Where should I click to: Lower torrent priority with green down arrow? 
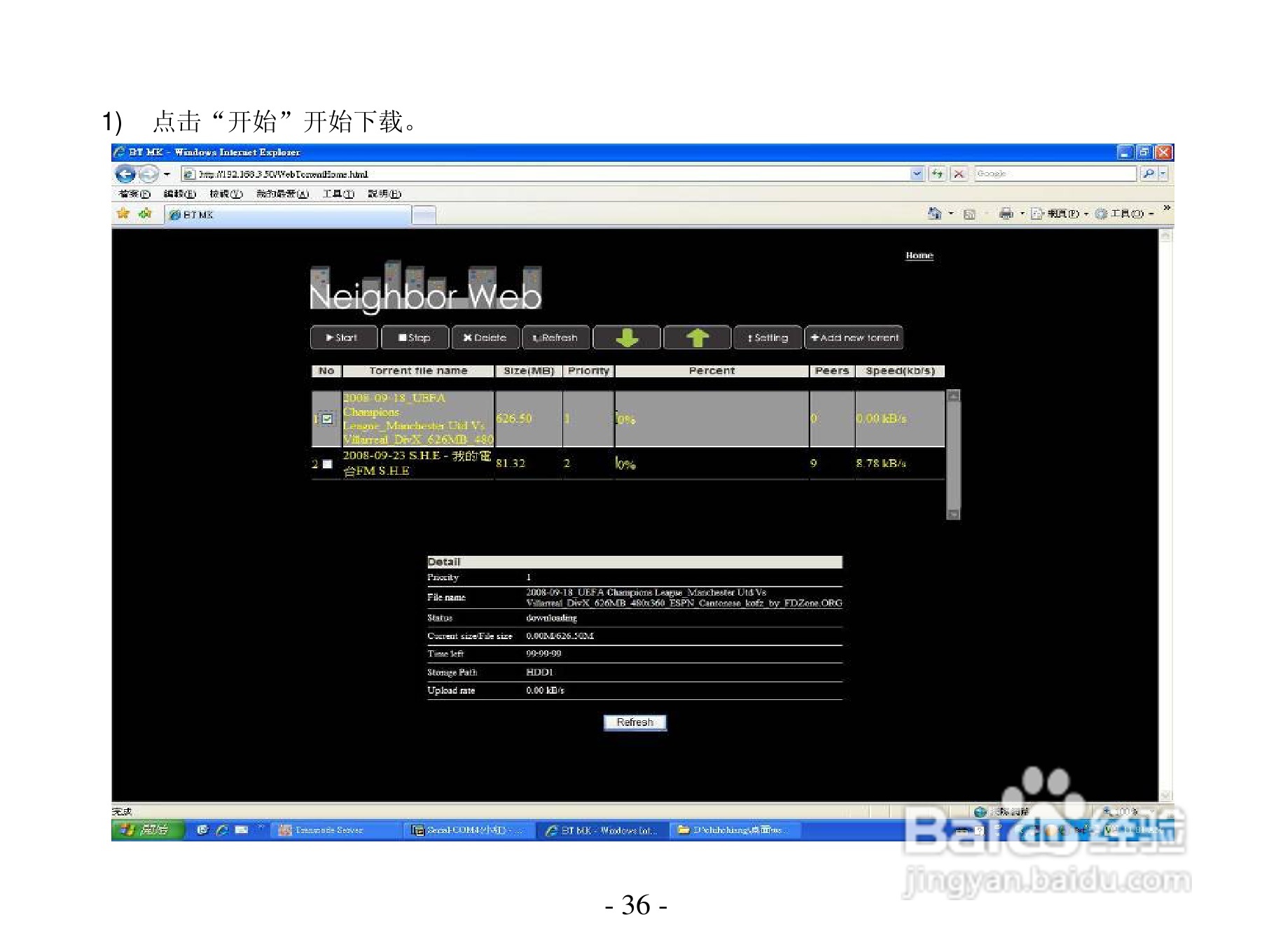pos(627,337)
